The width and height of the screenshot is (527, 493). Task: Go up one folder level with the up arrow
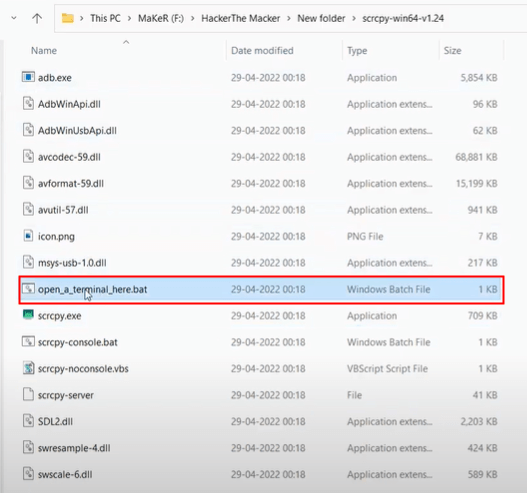coord(37,18)
